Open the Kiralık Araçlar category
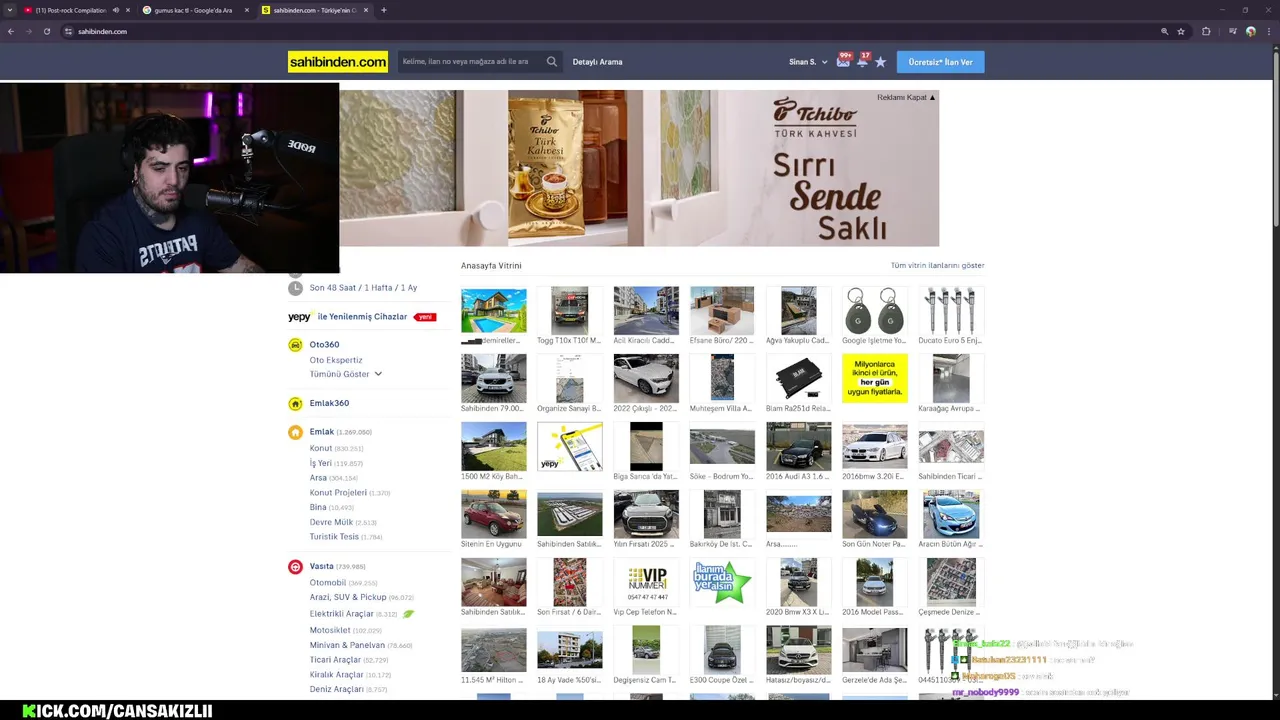 tap(336, 675)
